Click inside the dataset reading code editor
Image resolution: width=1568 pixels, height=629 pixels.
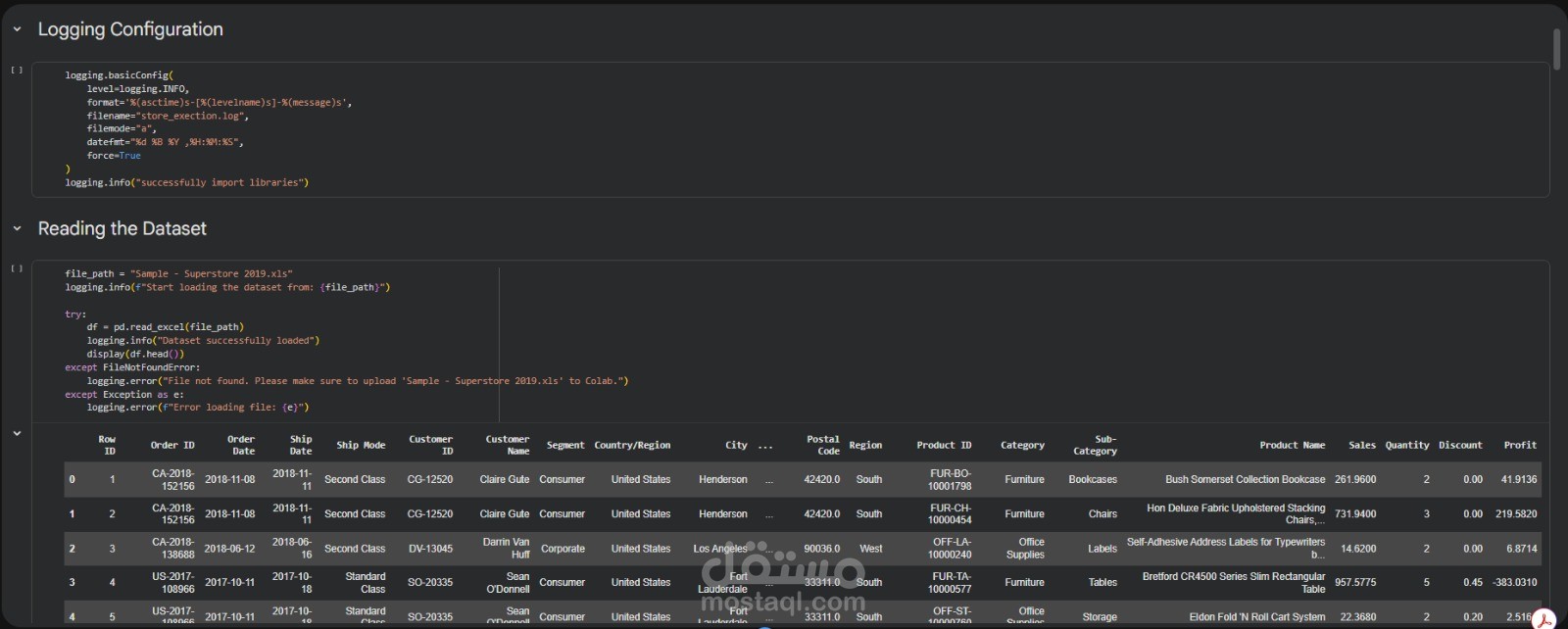[791, 341]
